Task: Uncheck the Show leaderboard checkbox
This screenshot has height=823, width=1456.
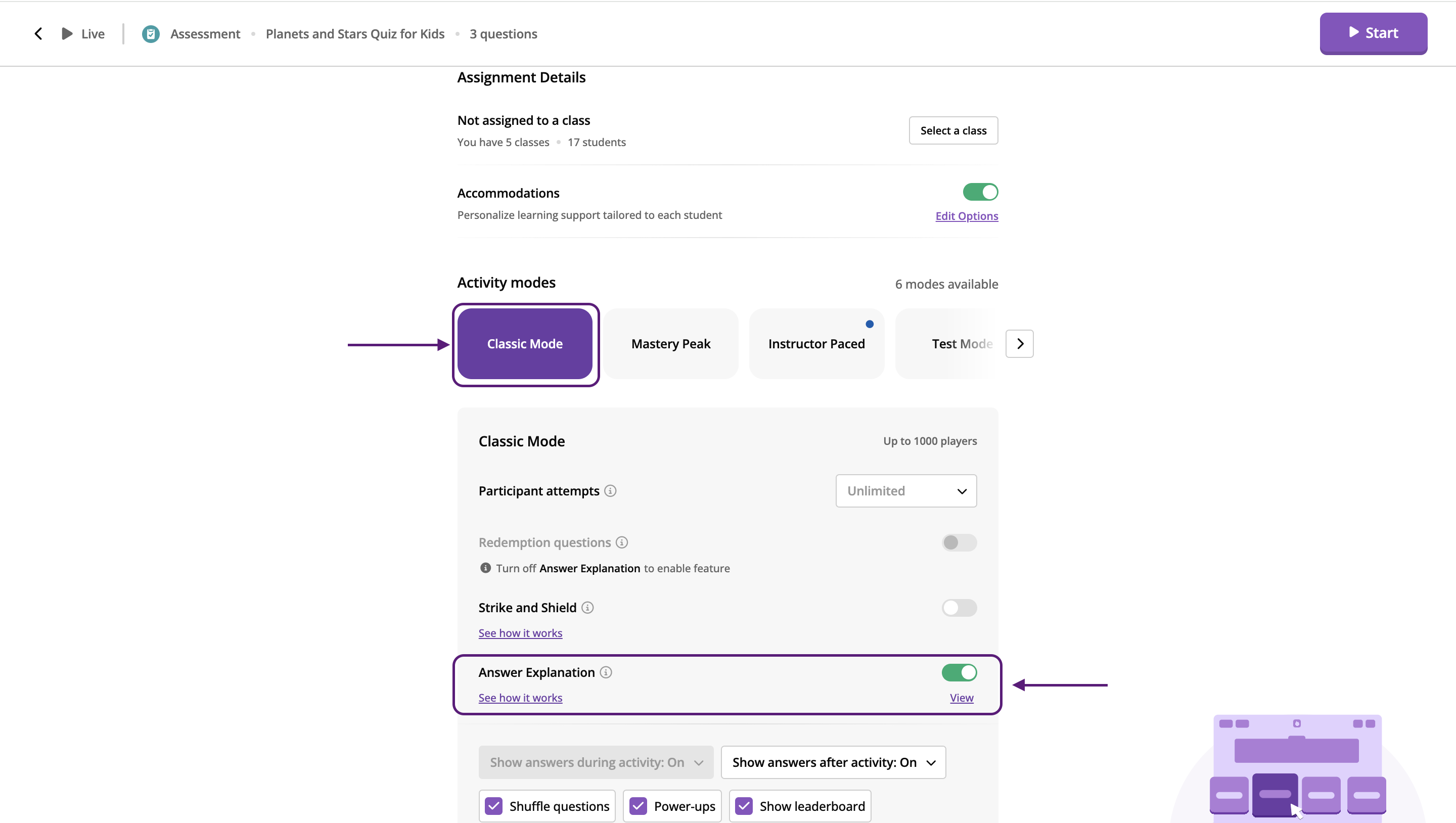Action: [x=744, y=806]
